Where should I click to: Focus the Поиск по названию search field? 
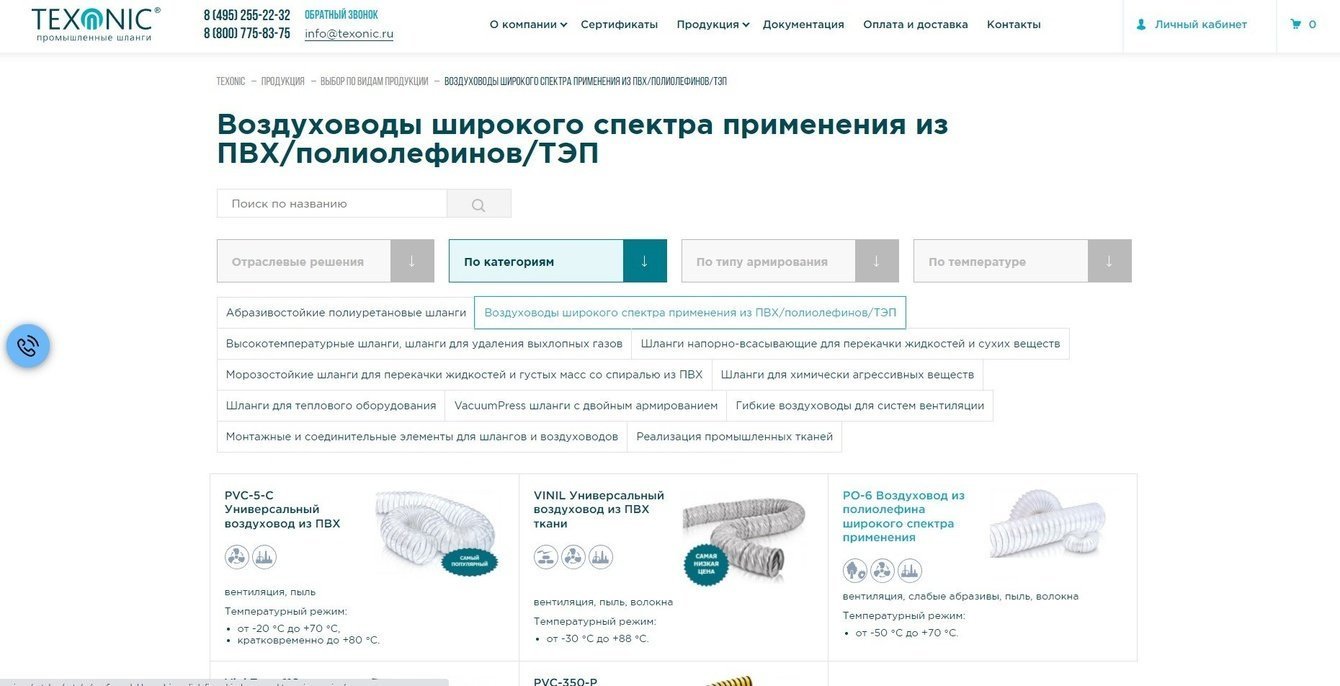tap(332, 204)
